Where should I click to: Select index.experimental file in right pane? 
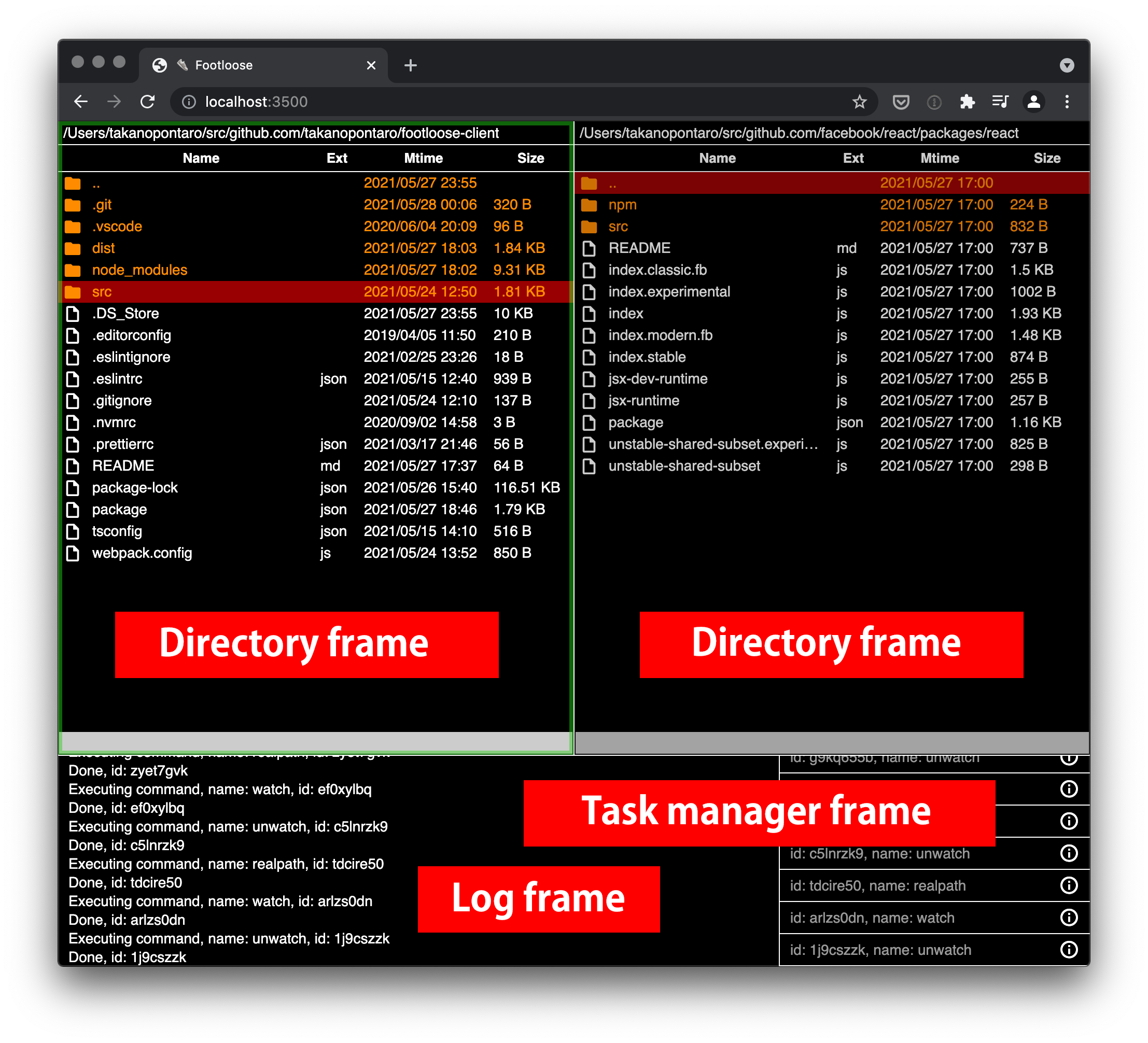pyautogui.click(x=668, y=291)
